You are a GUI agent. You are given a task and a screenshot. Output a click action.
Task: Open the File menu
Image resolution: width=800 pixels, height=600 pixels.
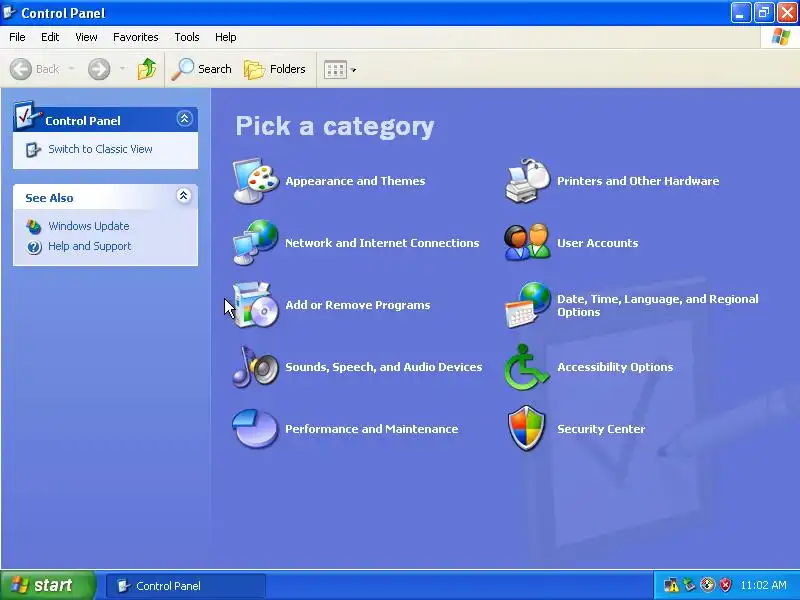17,37
